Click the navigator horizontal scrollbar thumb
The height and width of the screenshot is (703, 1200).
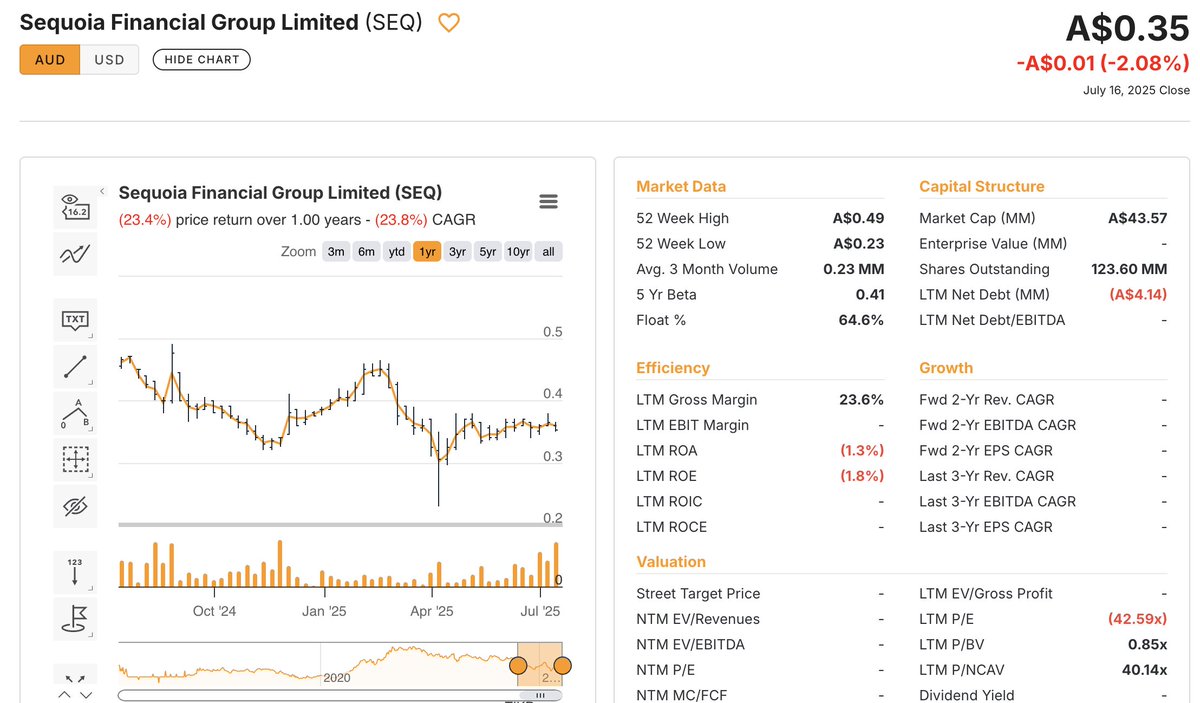pos(540,694)
